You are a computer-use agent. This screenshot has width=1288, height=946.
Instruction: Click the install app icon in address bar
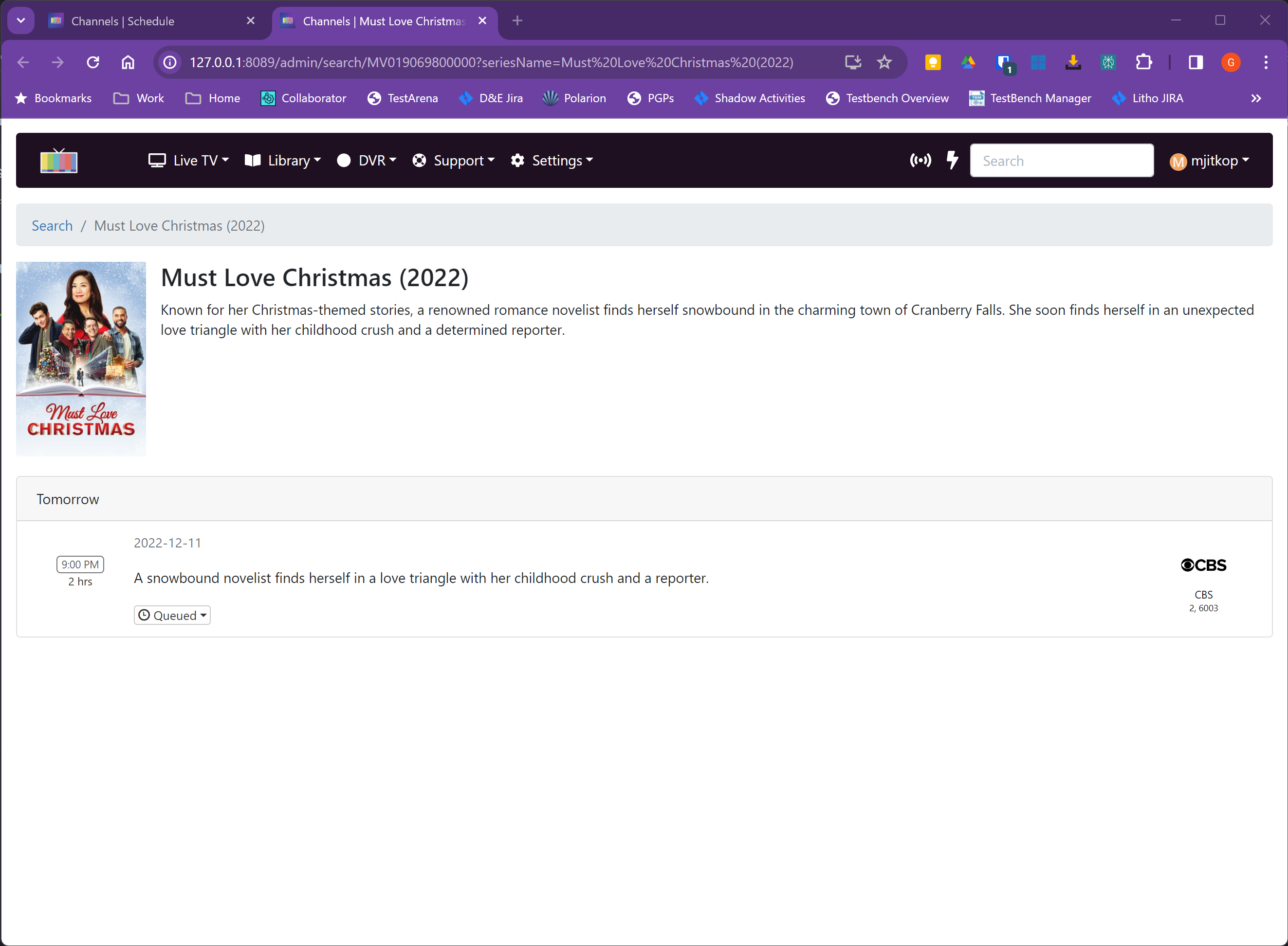point(852,62)
